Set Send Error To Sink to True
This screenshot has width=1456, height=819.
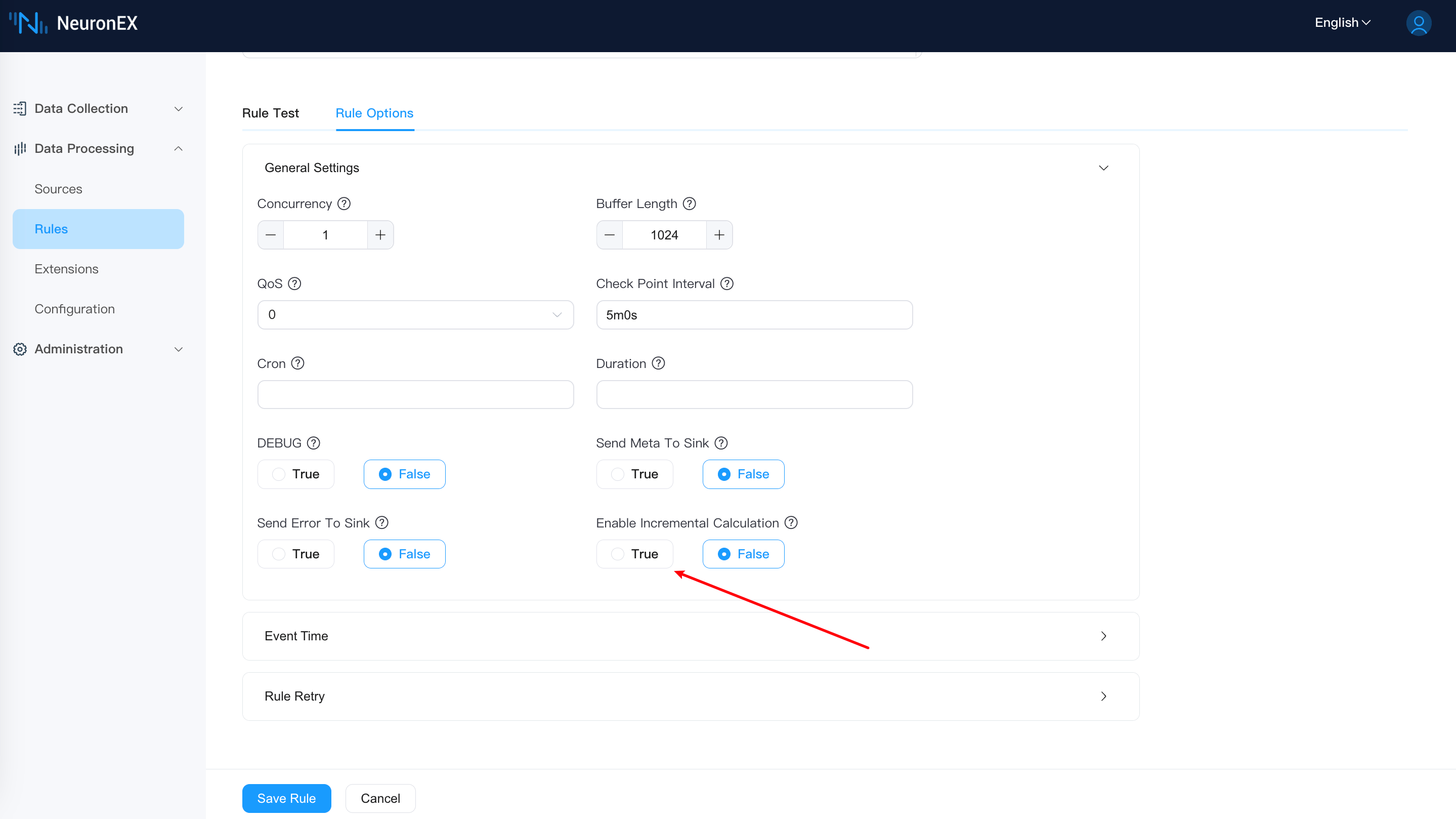[295, 554]
